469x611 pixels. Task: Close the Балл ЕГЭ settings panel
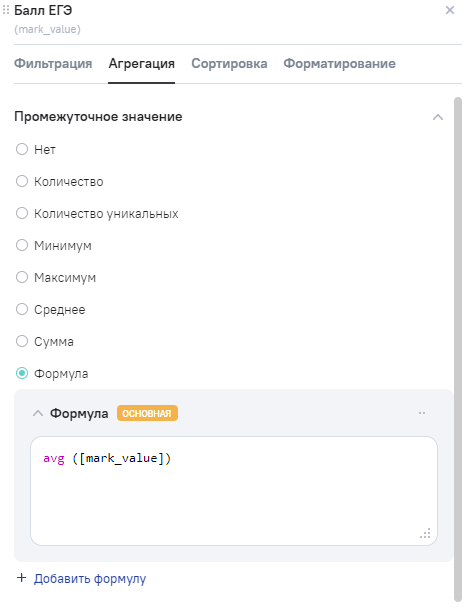pos(450,10)
